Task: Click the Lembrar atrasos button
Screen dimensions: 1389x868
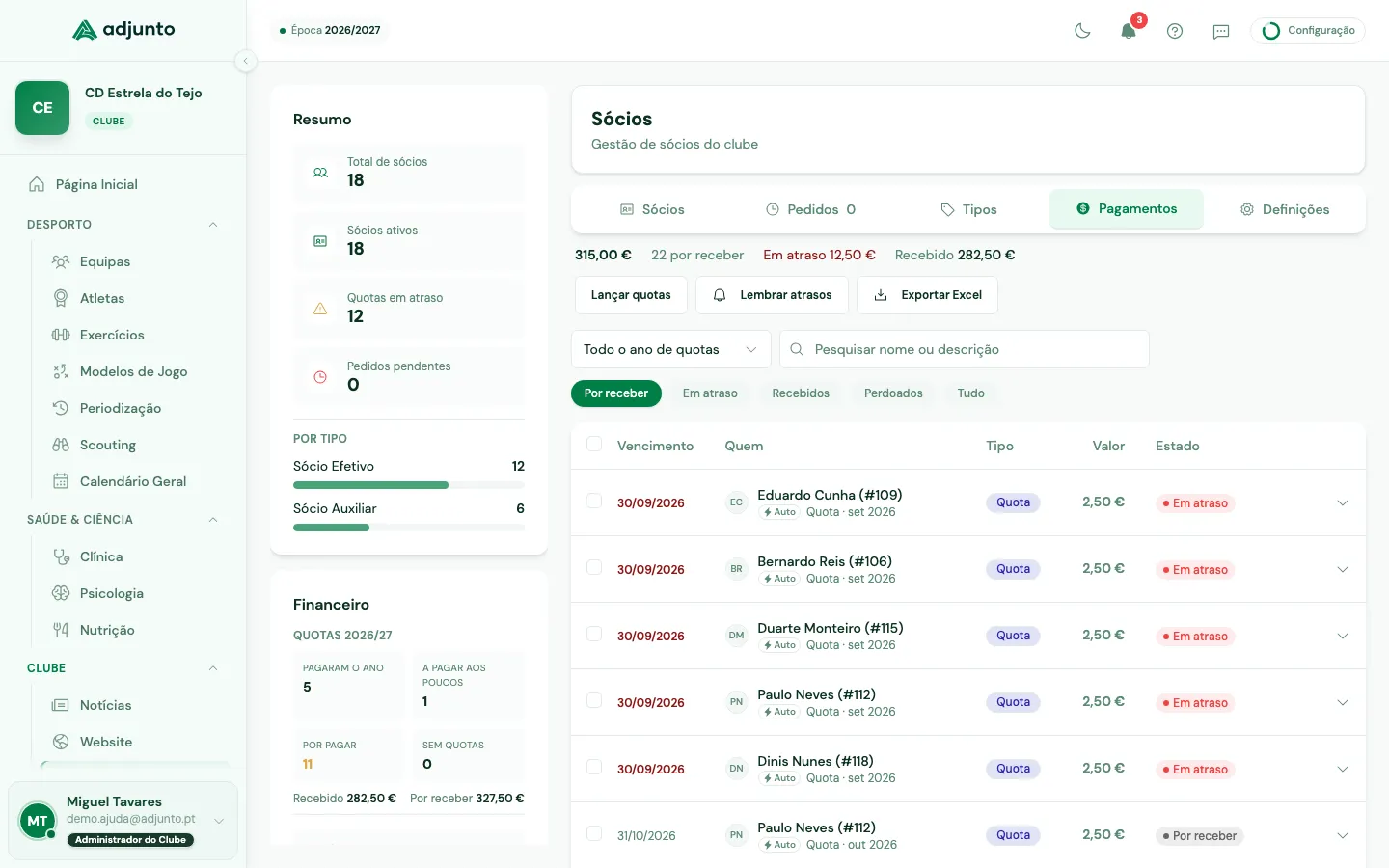Action: [772, 295]
